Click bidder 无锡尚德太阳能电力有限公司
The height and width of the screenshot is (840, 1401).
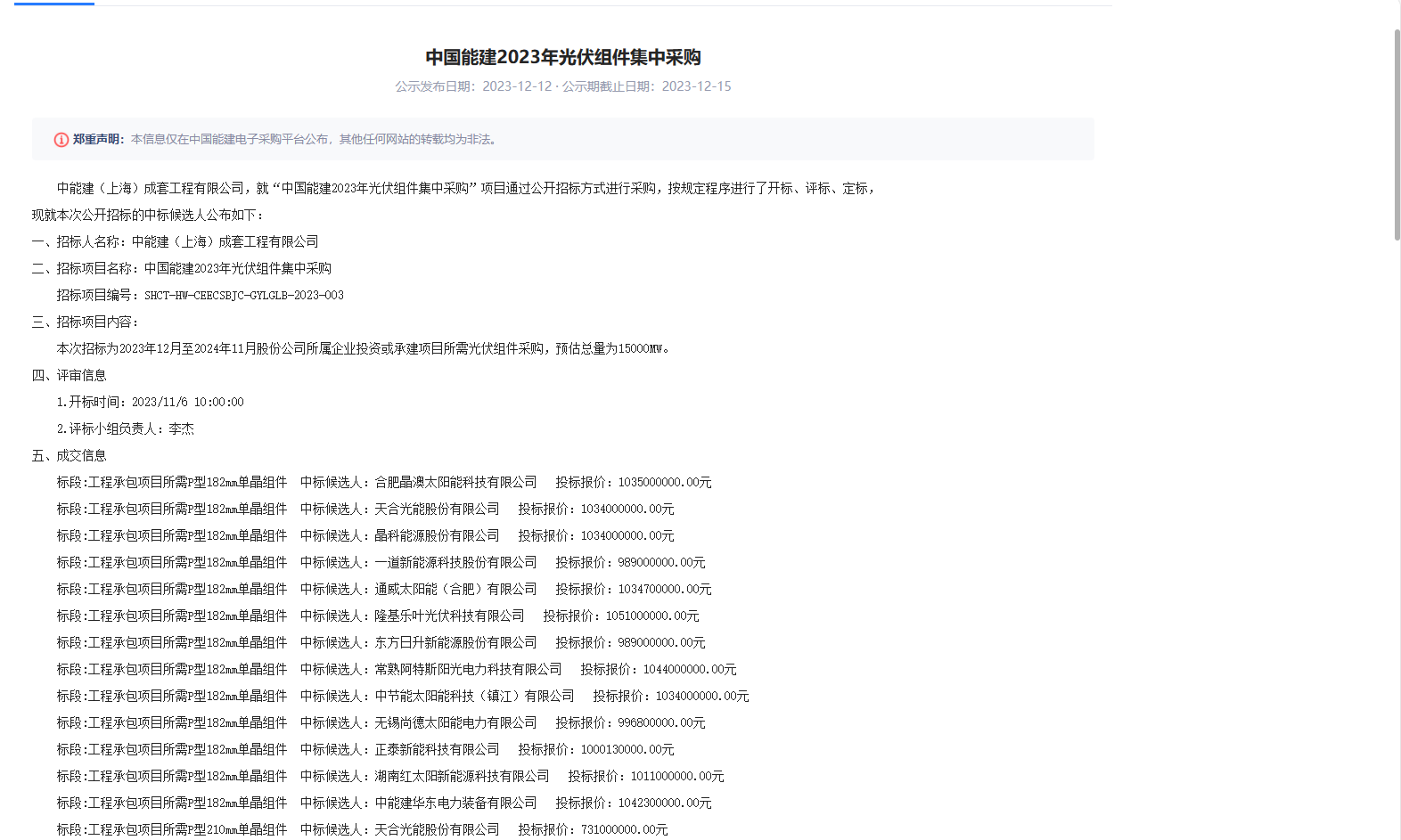[x=455, y=722]
